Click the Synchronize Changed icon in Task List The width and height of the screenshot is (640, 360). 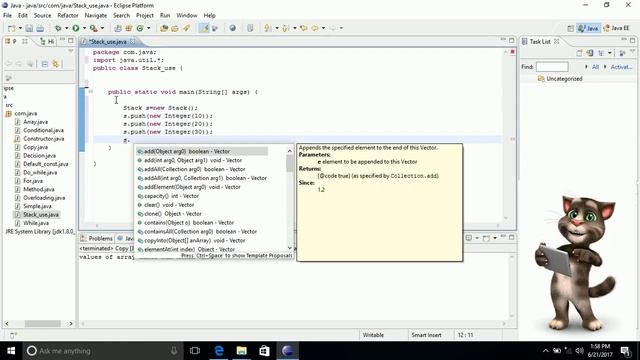pos(590,53)
